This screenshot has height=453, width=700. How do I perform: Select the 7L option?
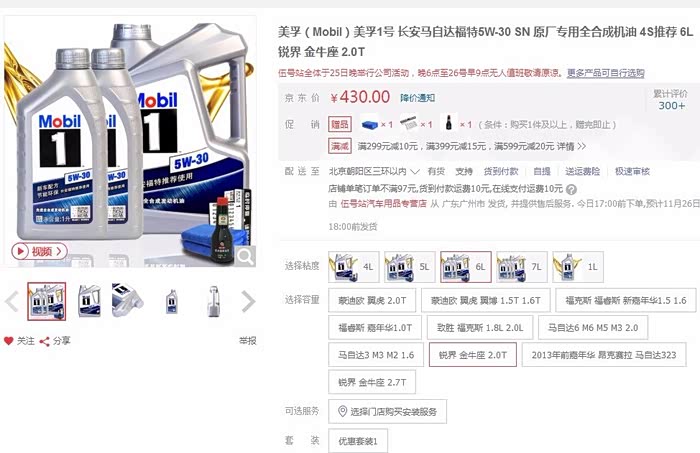coord(522,266)
